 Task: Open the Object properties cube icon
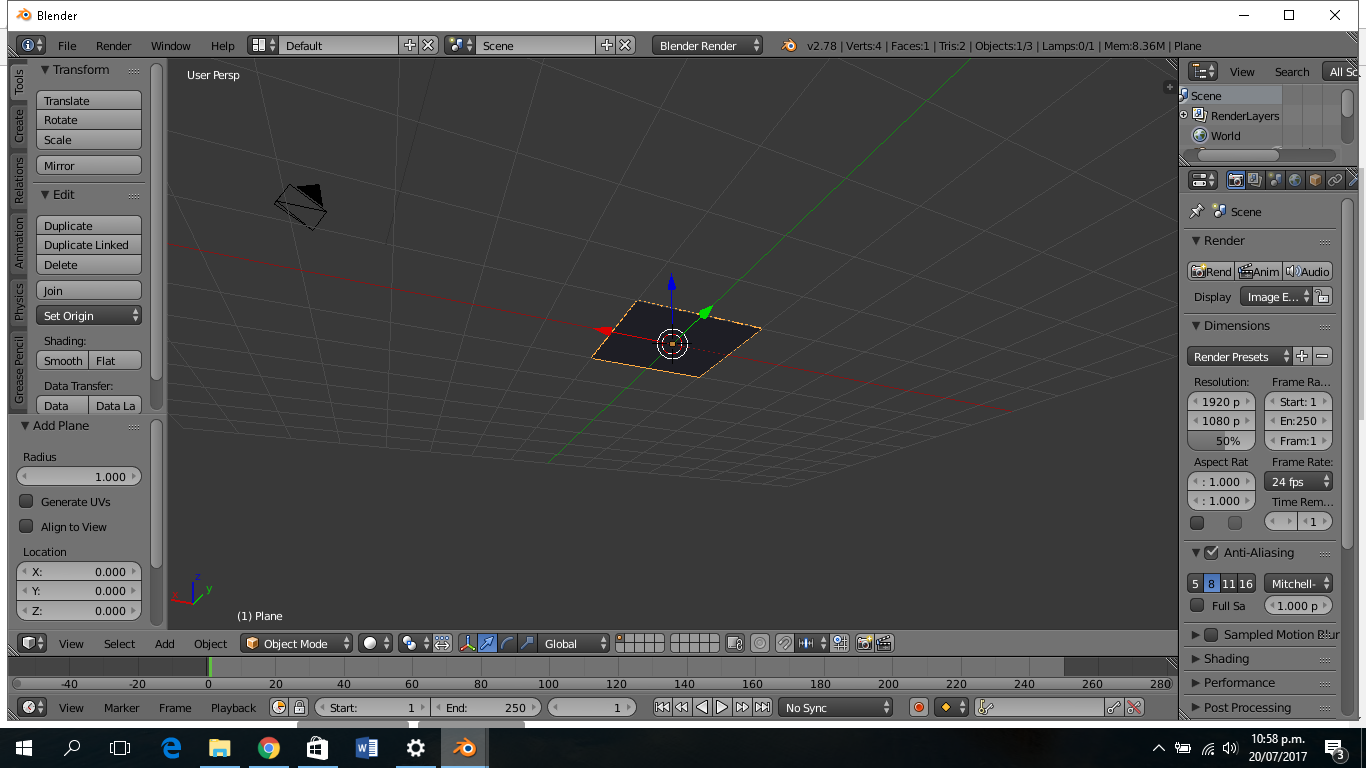(x=1315, y=180)
